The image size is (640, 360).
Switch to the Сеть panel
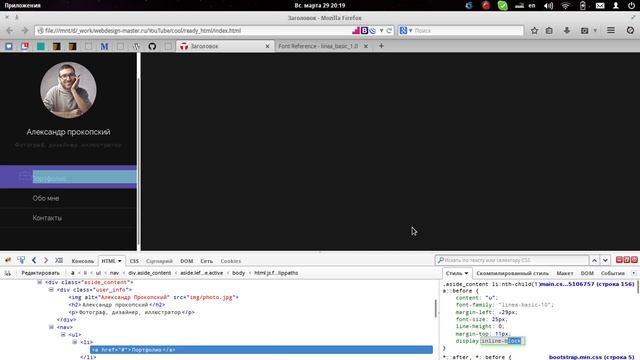click(x=207, y=261)
